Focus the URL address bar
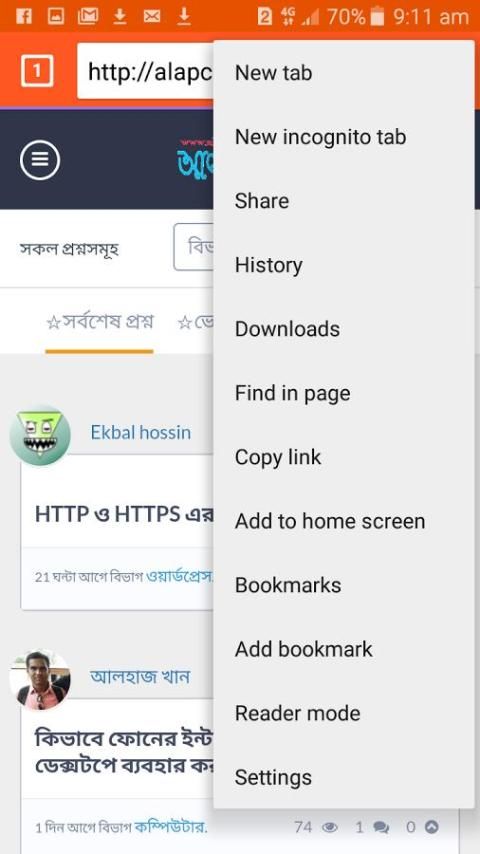Image resolution: width=480 pixels, height=854 pixels. coord(145,71)
